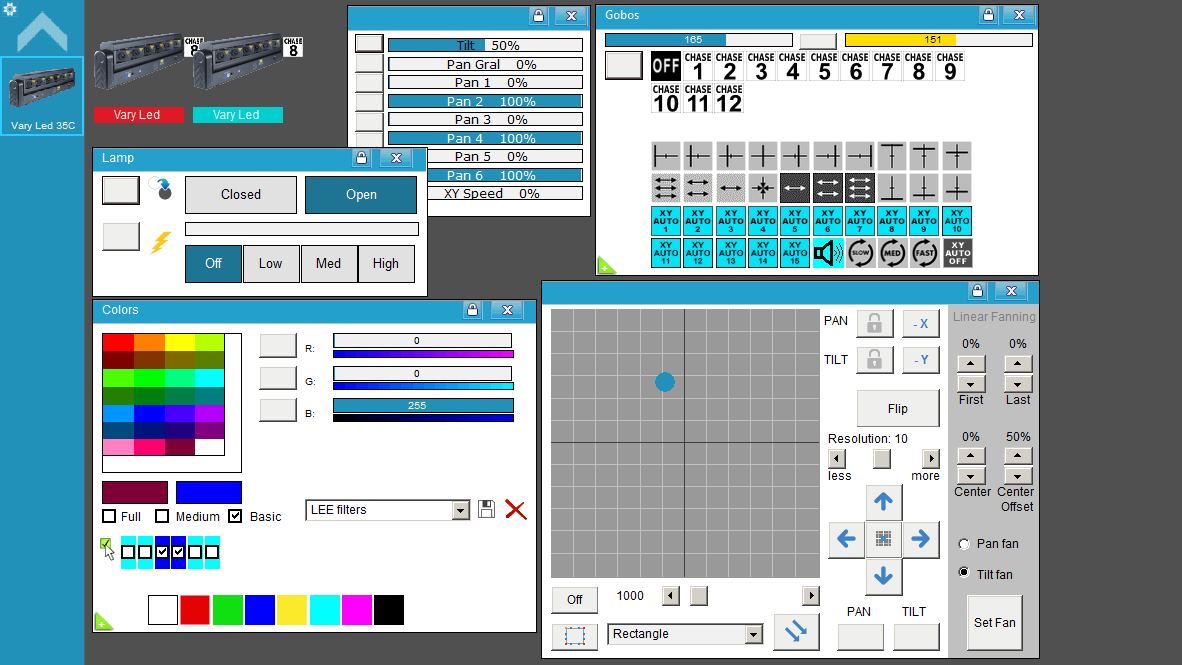
Task: Select Chase 9 in Gobos
Action: tap(950, 66)
